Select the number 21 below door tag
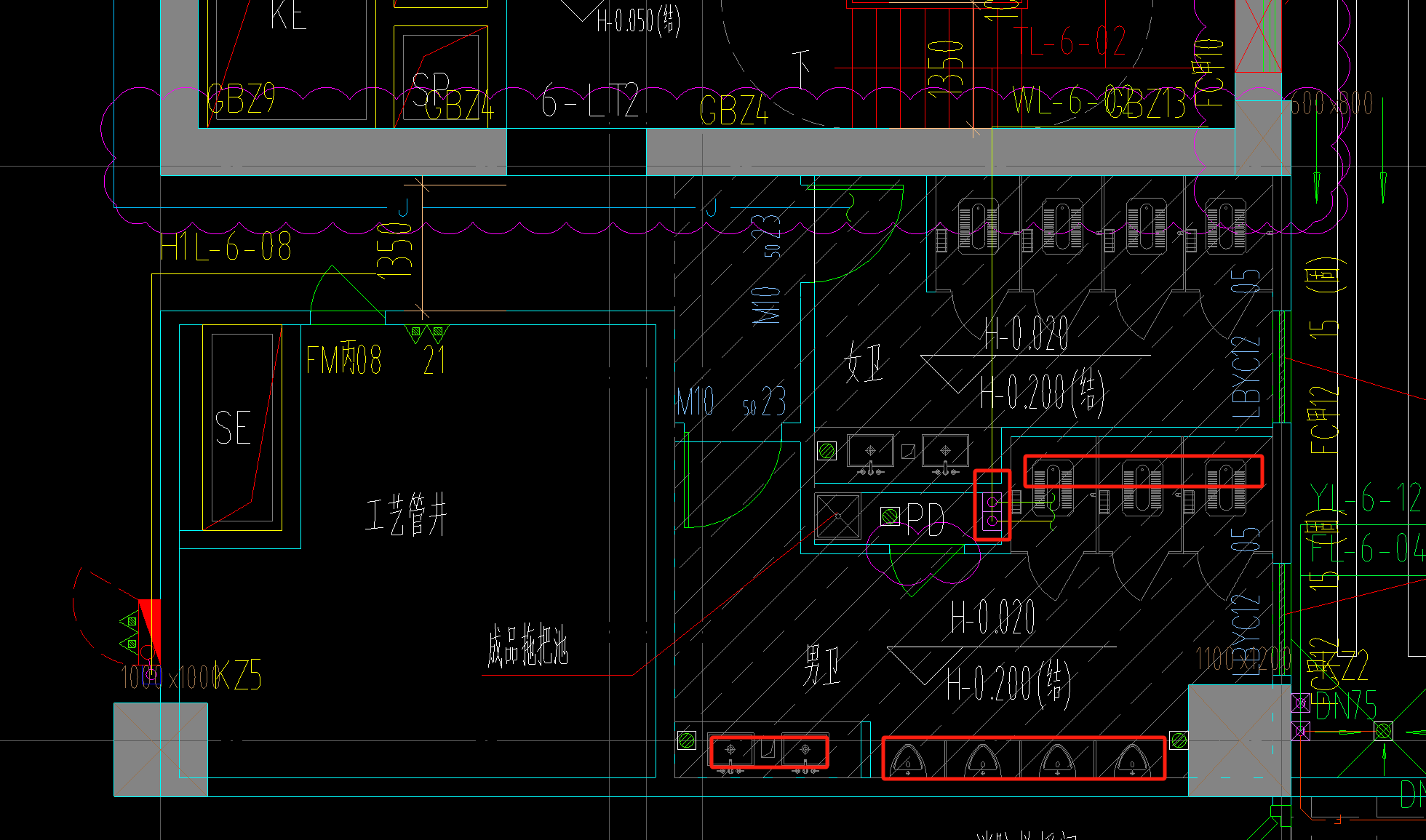 (x=434, y=360)
